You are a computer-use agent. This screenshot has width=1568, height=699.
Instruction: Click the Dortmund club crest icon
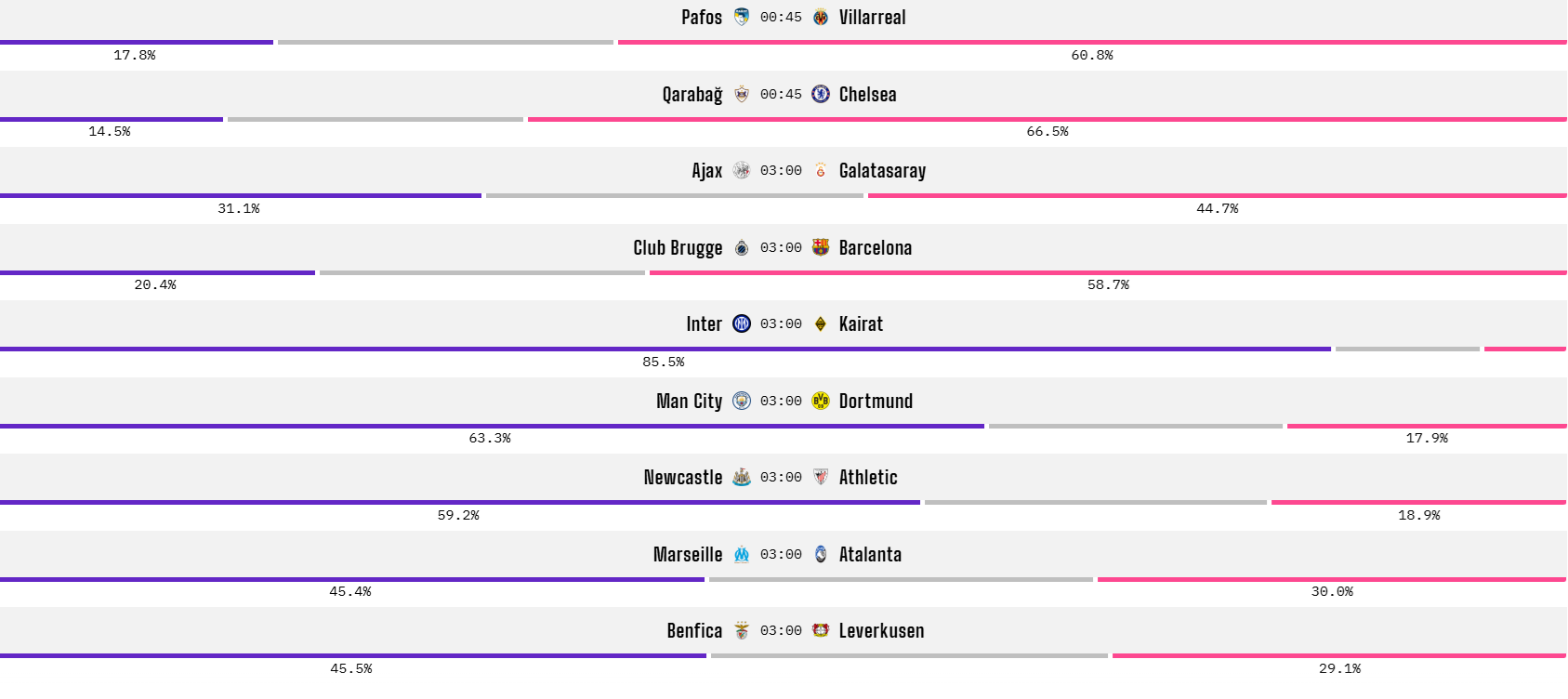(x=821, y=401)
